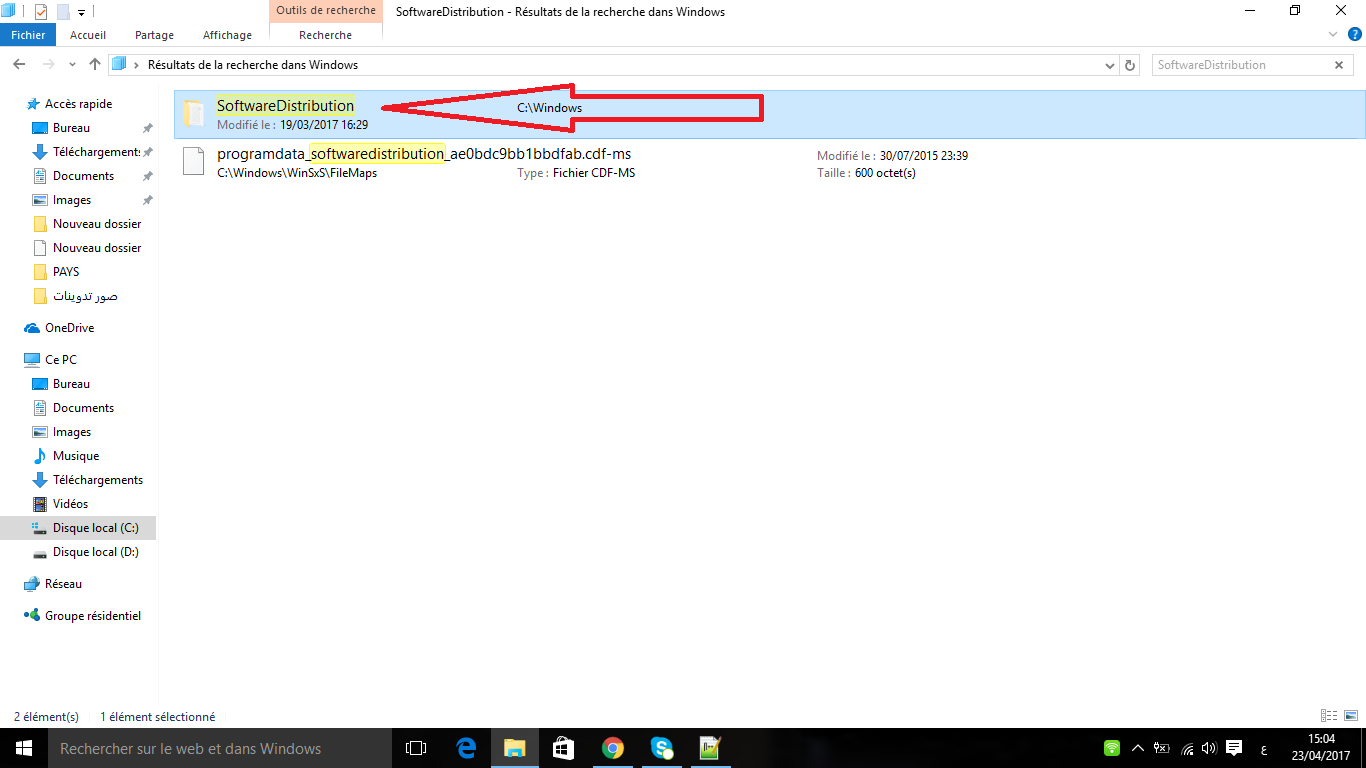Launch Google Chrome from taskbar
The height and width of the screenshot is (768, 1366).
[x=613, y=748]
